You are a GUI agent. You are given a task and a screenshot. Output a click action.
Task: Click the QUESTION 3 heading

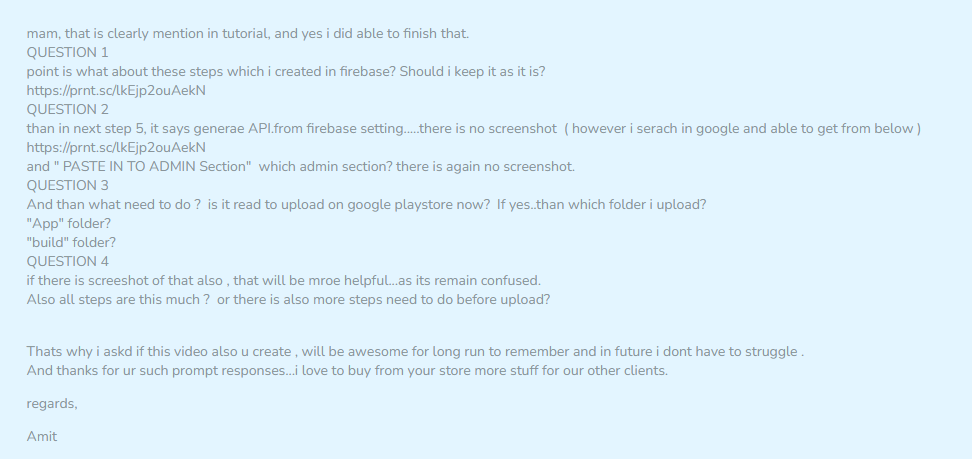[68, 185]
